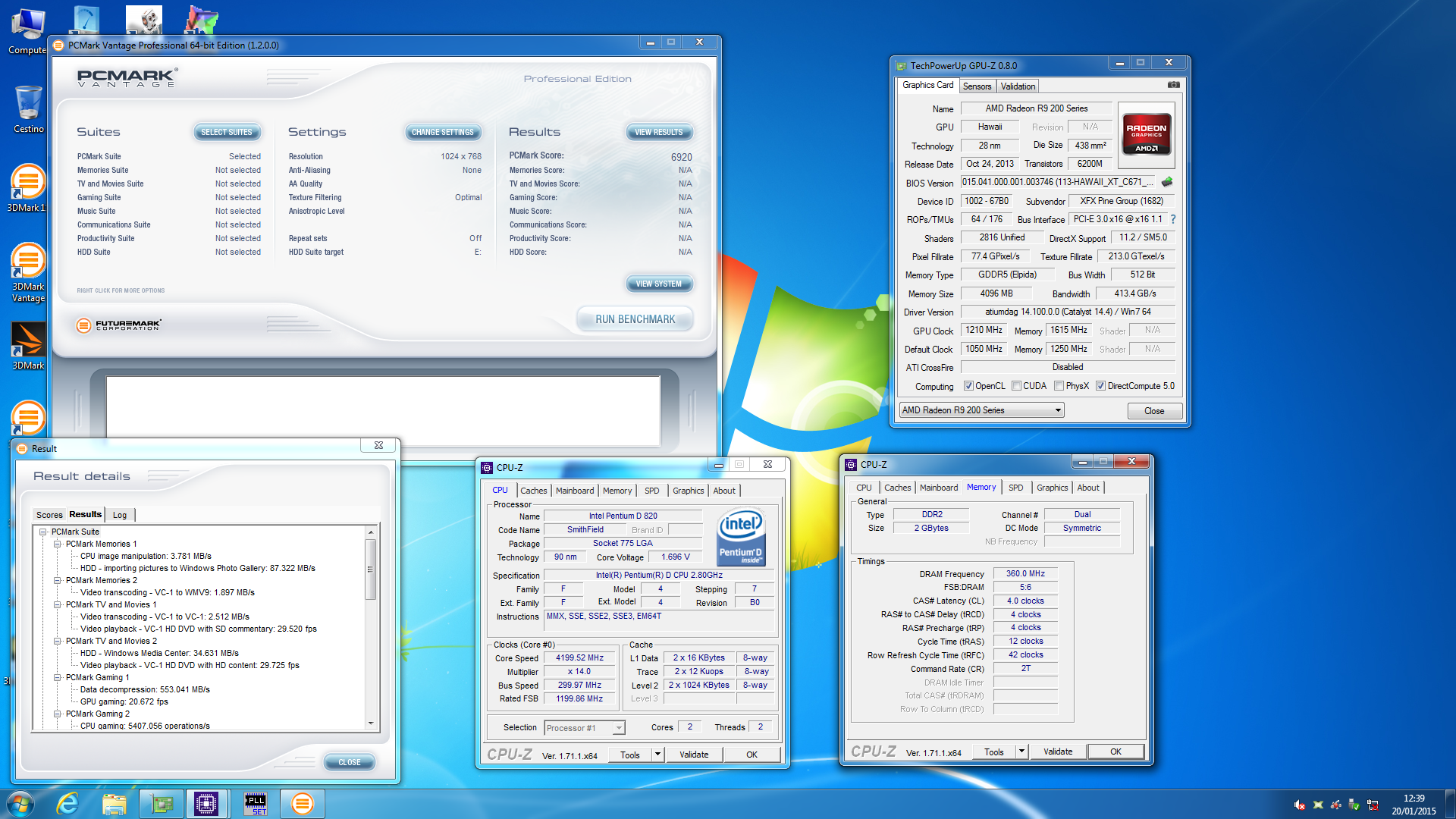Click the CLOSE button in Result window
The image size is (1456, 819).
click(x=349, y=762)
